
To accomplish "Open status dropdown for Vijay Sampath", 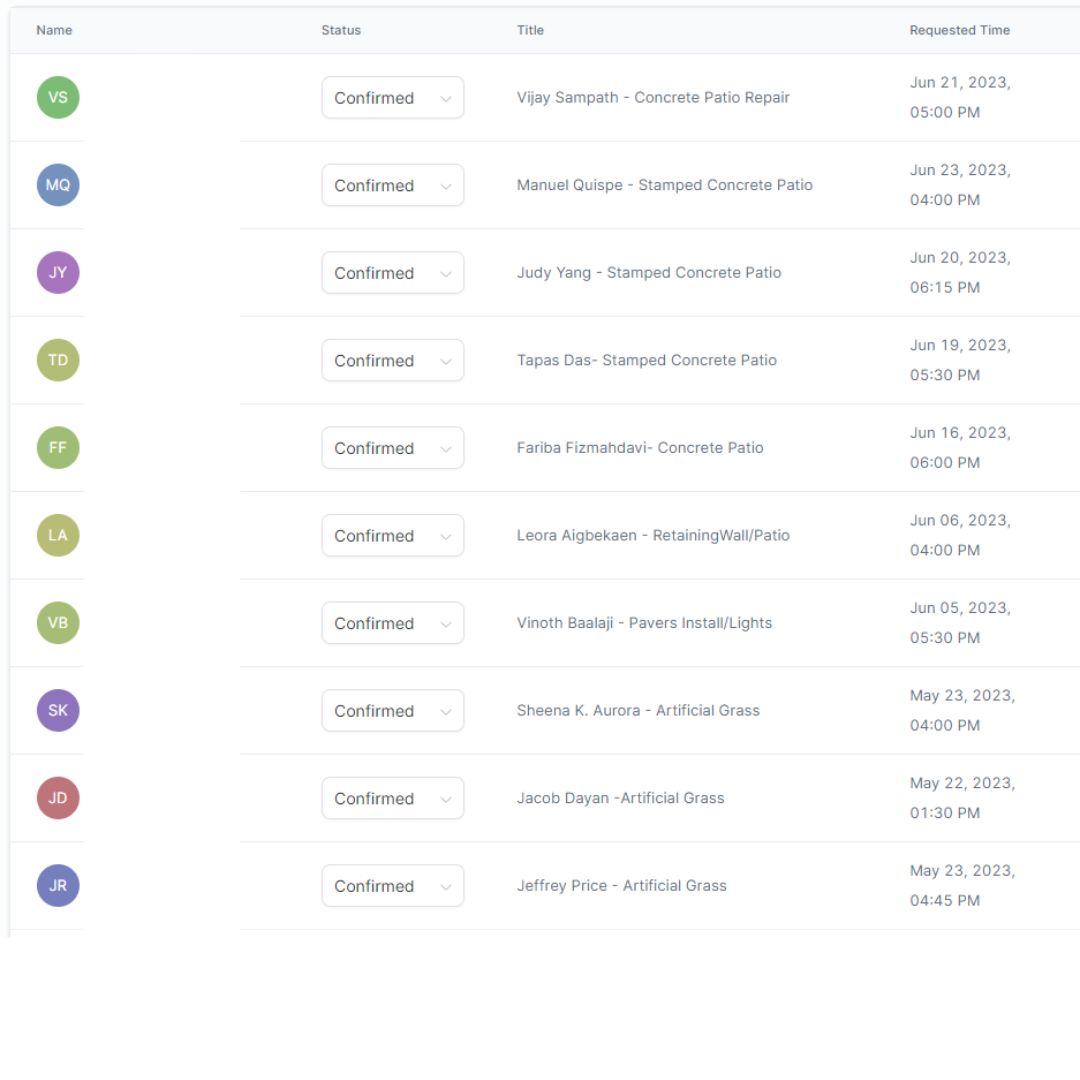I will click(x=392, y=98).
